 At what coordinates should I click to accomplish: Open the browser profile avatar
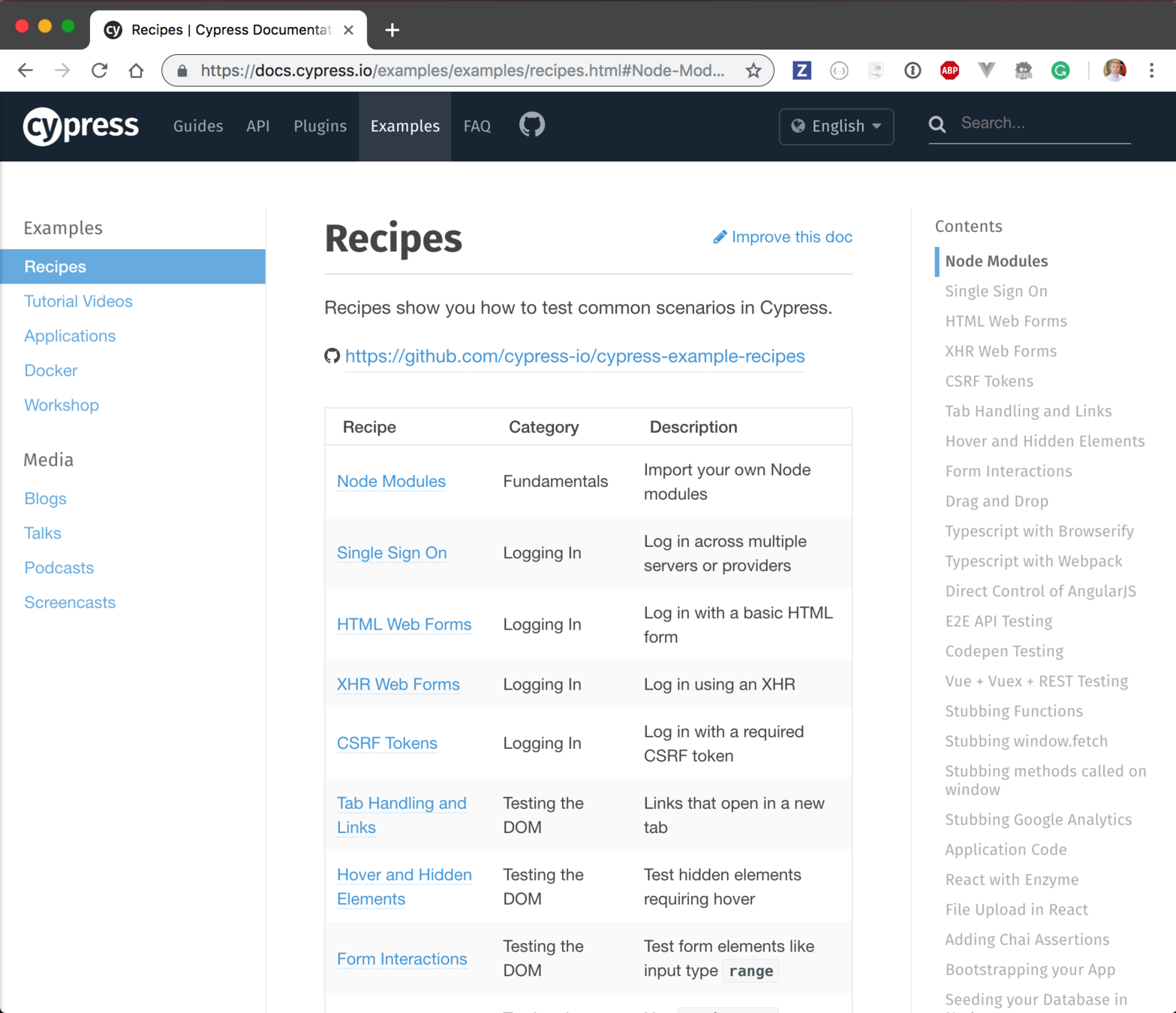pos(1114,71)
